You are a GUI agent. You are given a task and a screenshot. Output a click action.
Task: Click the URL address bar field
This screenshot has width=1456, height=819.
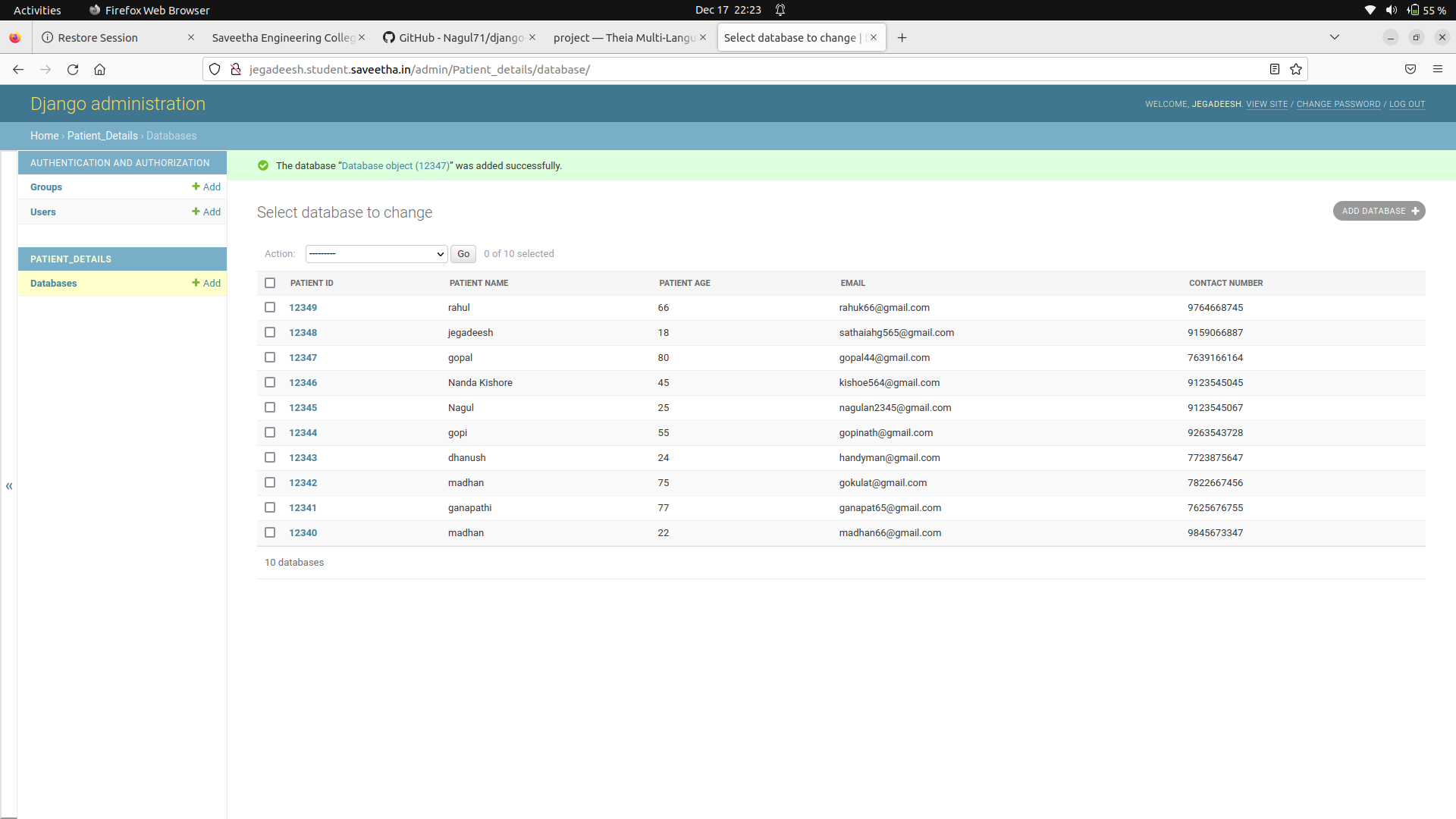click(x=751, y=70)
